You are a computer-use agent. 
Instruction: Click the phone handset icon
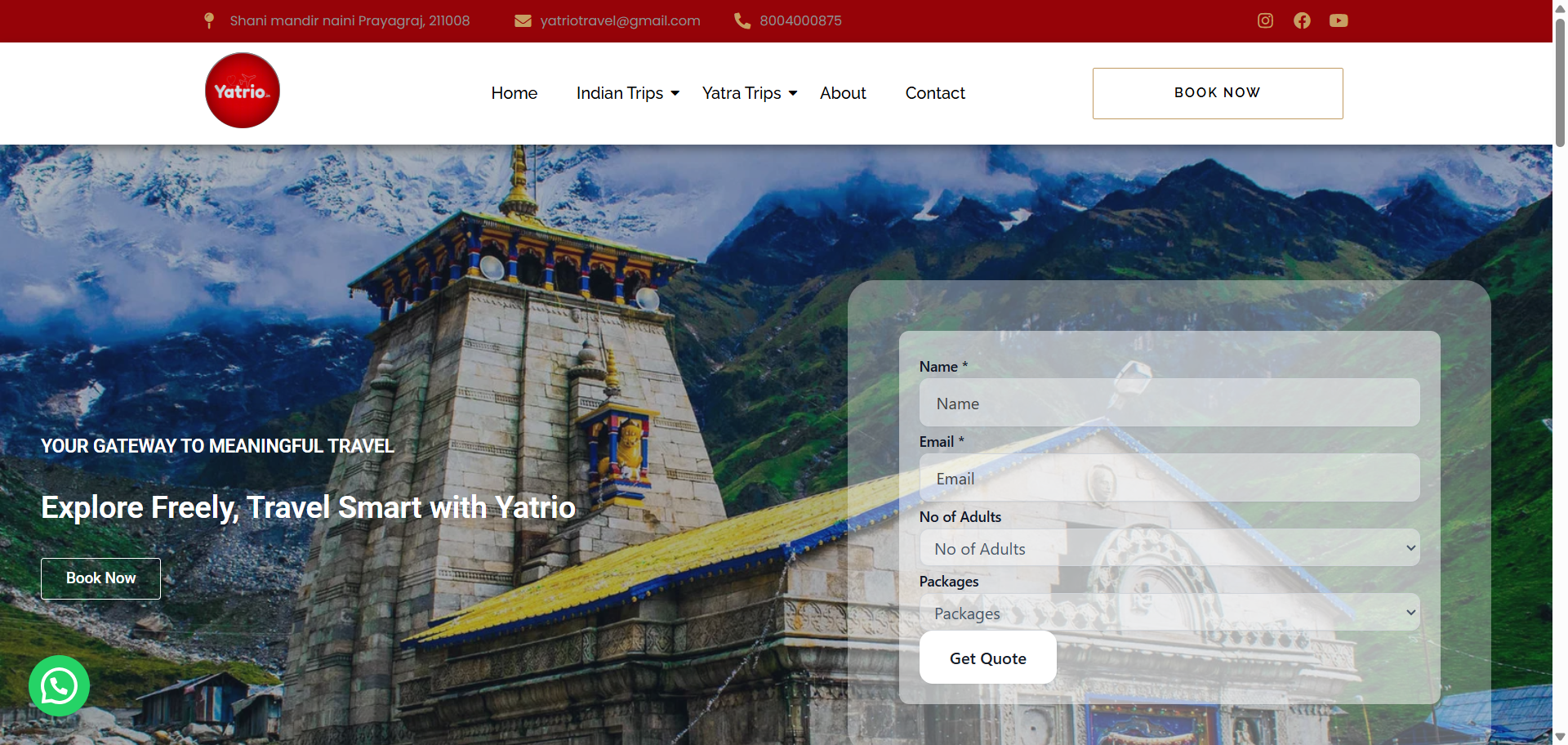(x=742, y=20)
